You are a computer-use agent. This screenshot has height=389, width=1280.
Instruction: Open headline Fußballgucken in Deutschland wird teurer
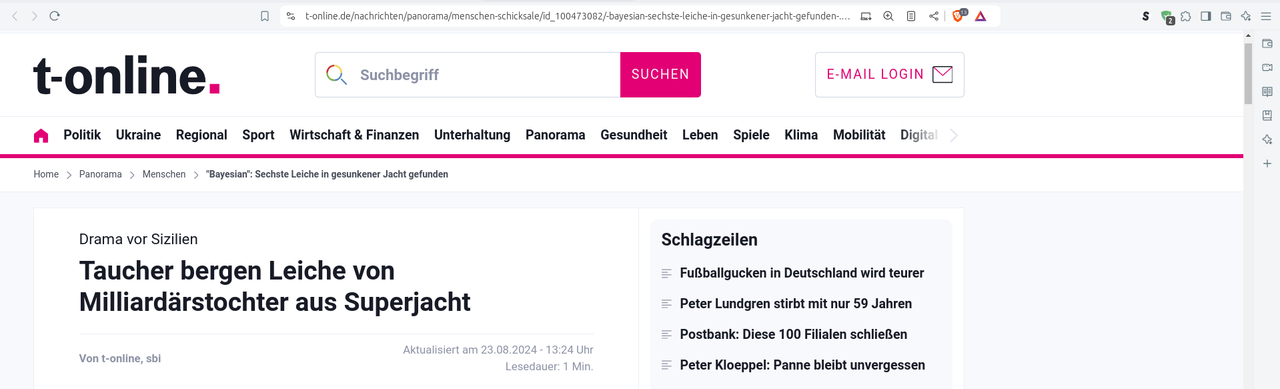click(x=802, y=273)
